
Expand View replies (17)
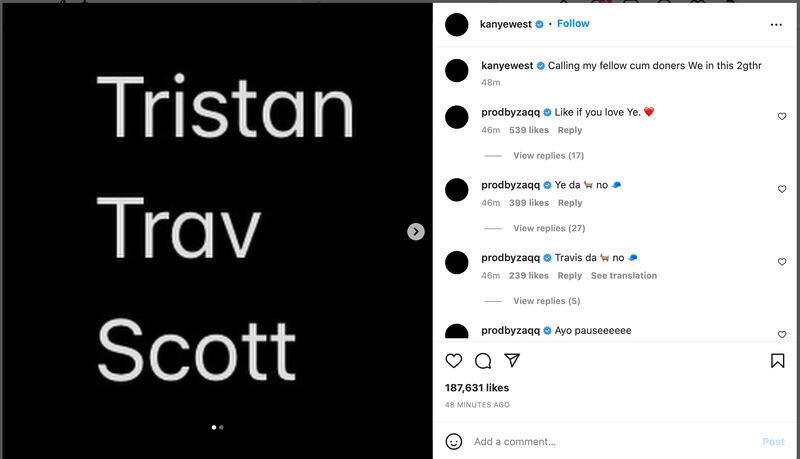tap(548, 156)
